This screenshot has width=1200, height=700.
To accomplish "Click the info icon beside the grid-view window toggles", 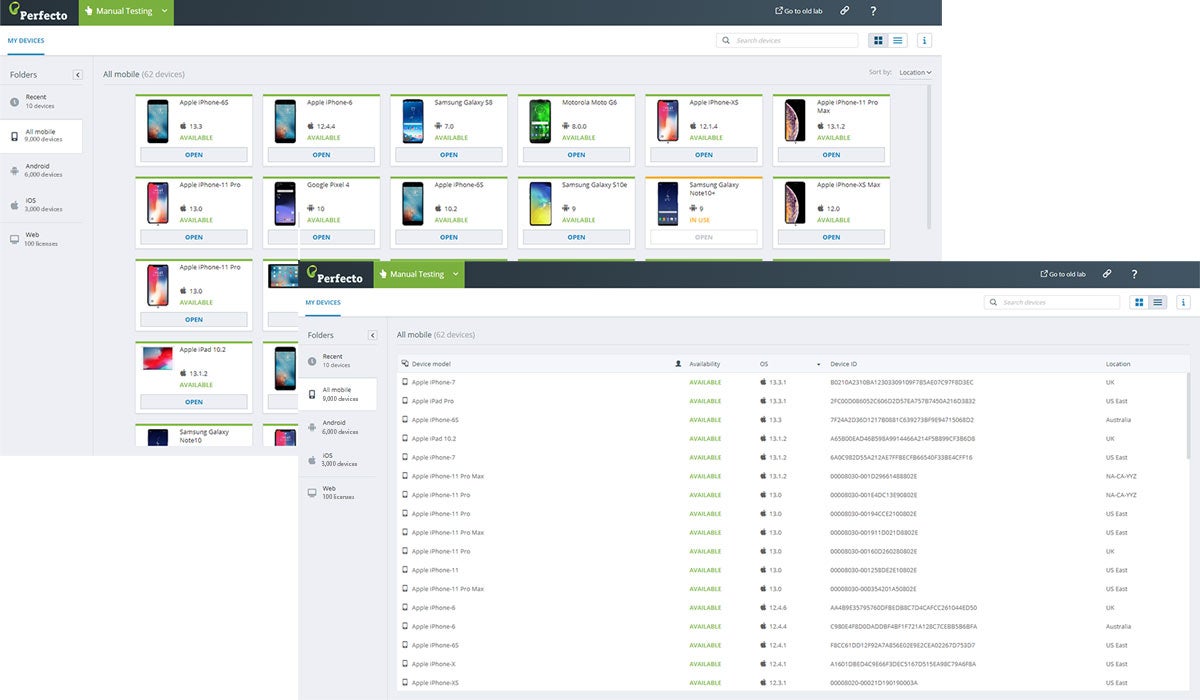I will coord(924,41).
